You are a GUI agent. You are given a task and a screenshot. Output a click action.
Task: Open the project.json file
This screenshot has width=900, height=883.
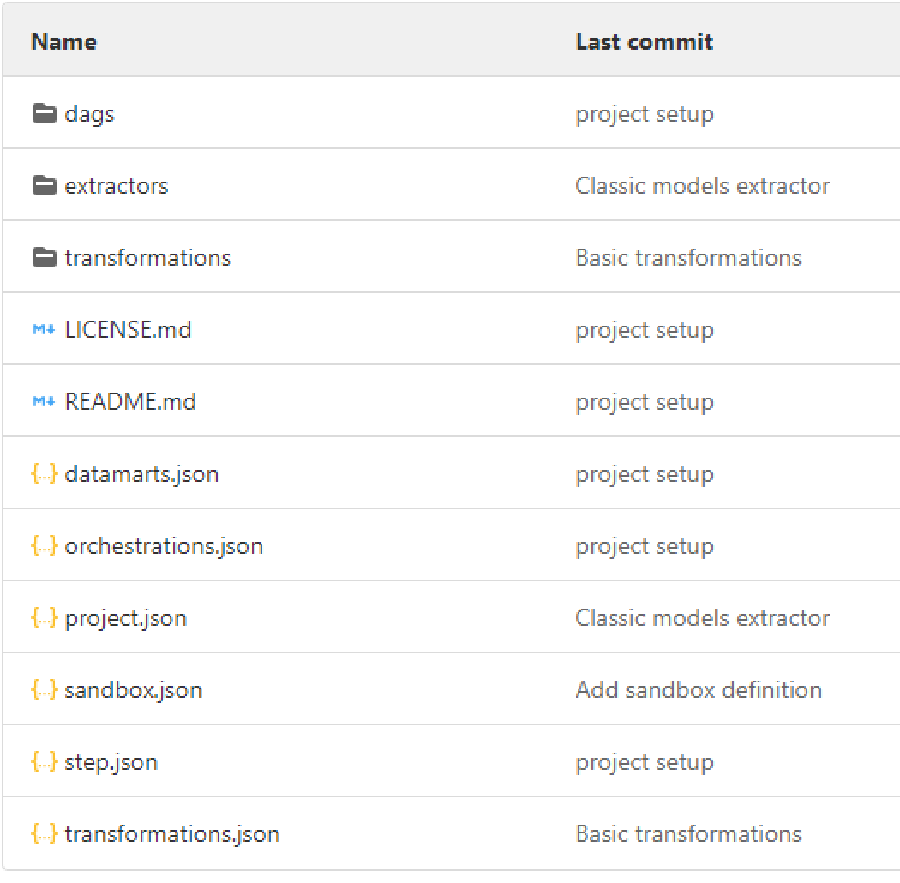coord(125,618)
